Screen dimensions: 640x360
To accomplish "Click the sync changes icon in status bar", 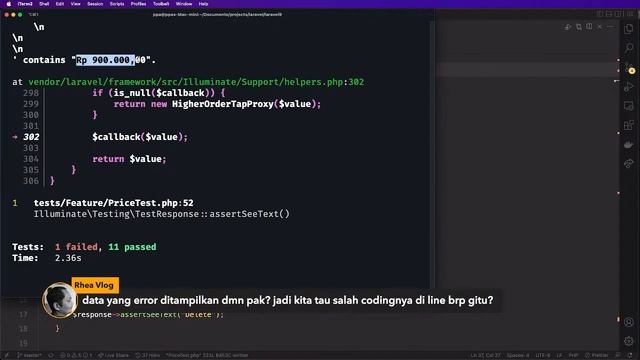I will point(51,355).
